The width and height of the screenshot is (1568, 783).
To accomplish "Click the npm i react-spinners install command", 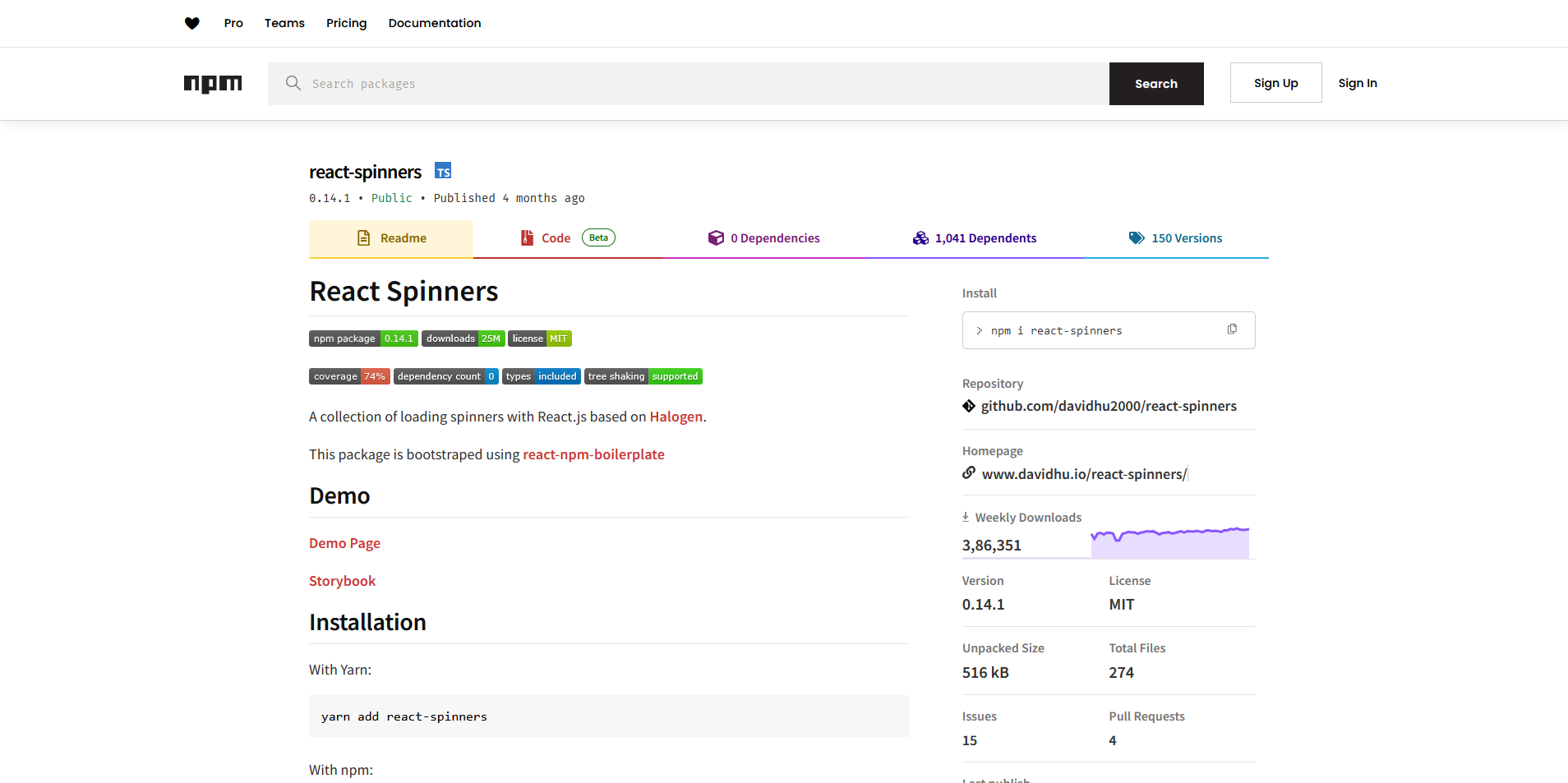I will [1056, 330].
